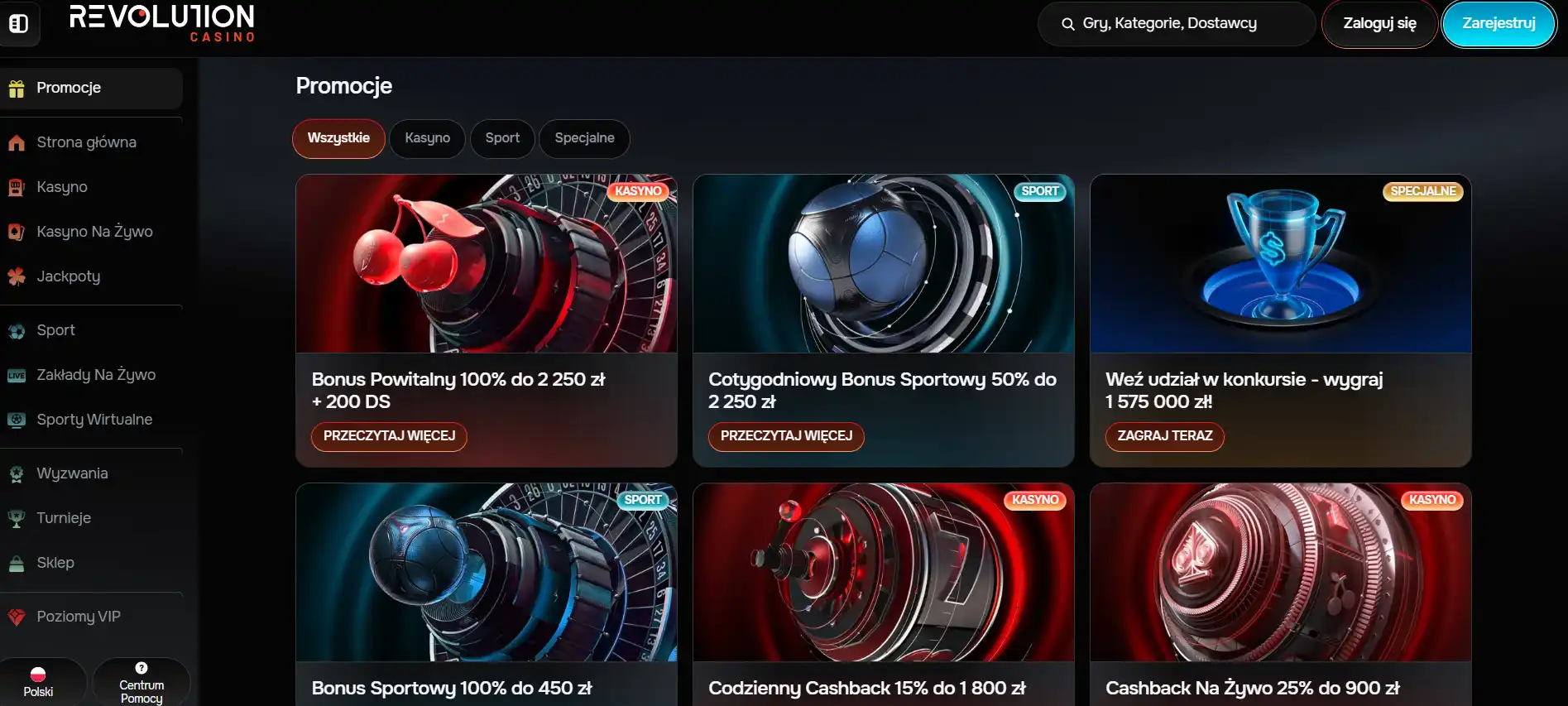Switch to the Sport promotions tab
The image size is (1568, 706).
pos(502,138)
